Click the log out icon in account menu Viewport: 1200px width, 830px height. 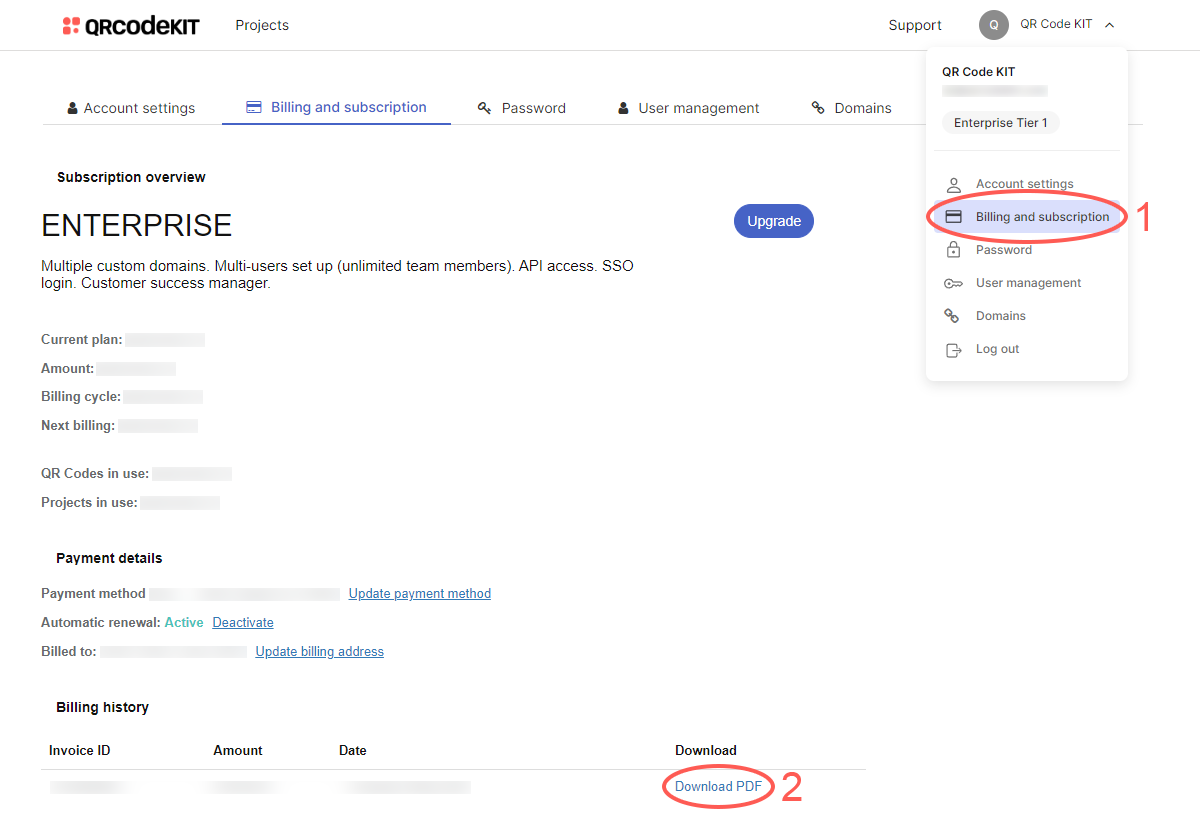point(954,349)
